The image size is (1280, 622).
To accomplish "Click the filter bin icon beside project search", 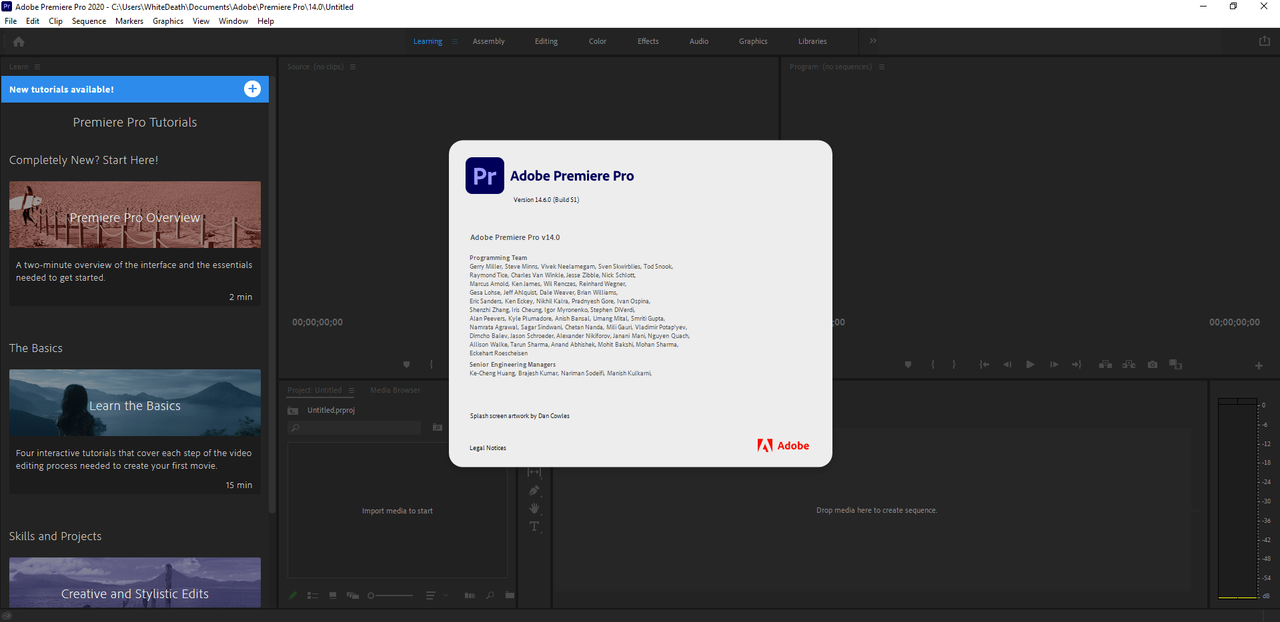I will point(437,427).
